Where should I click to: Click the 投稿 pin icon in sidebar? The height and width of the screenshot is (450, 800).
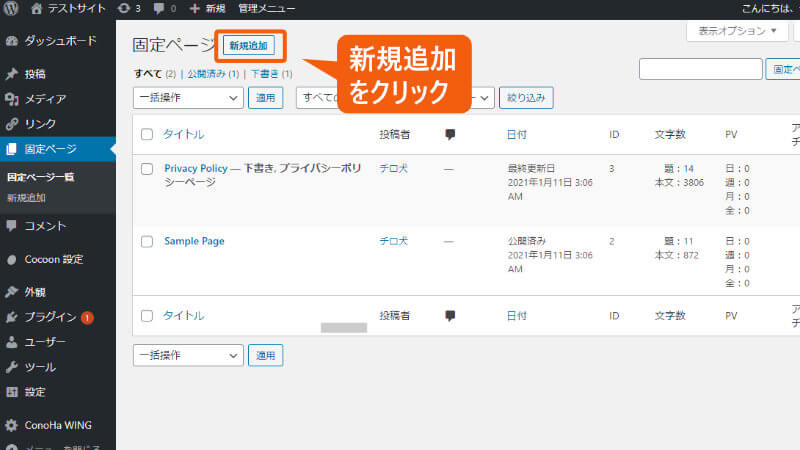point(12,74)
